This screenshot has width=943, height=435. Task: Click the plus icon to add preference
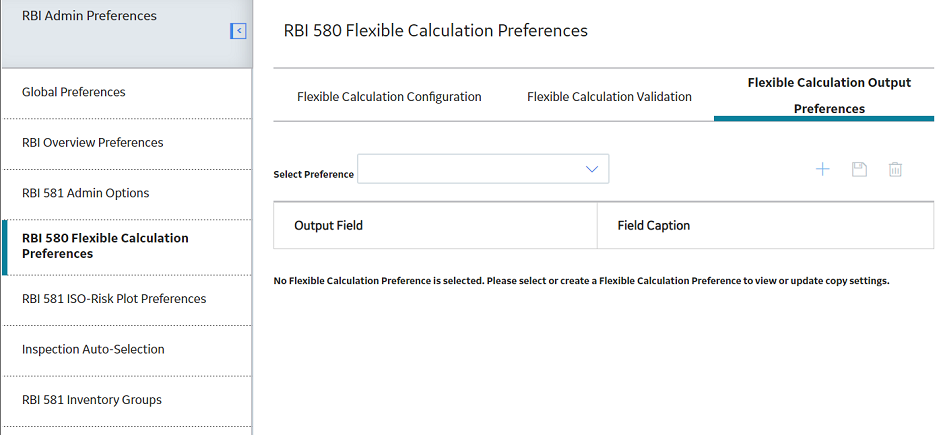click(x=822, y=170)
